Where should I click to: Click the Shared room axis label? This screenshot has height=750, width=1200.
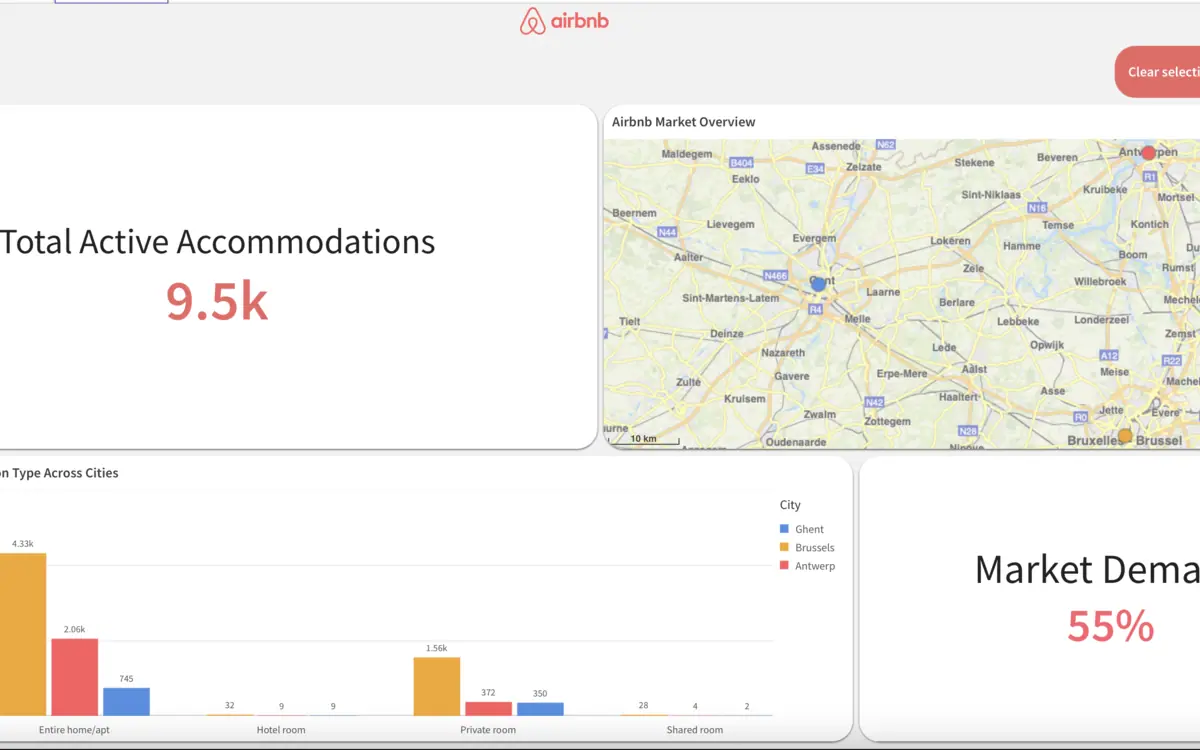click(x=695, y=730)
